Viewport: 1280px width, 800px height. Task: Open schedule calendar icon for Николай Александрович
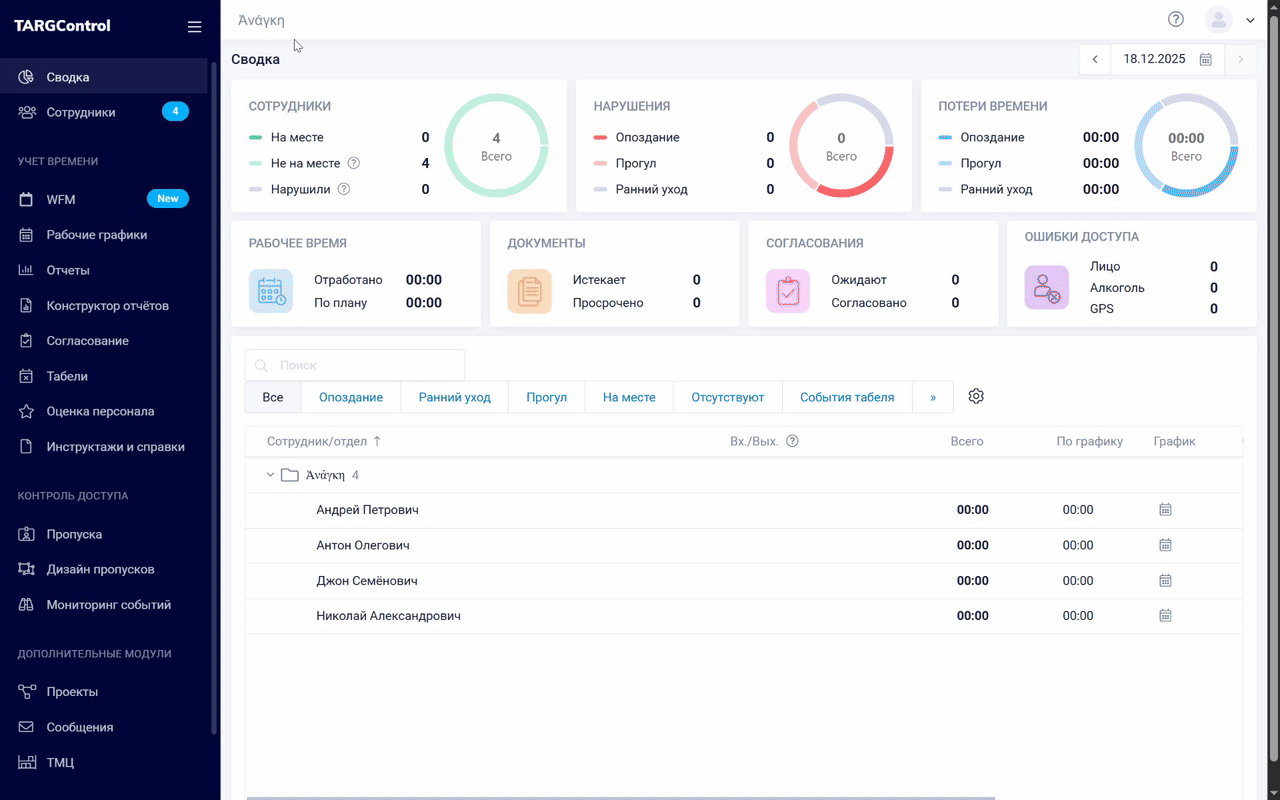click(x=1165, y=616)
